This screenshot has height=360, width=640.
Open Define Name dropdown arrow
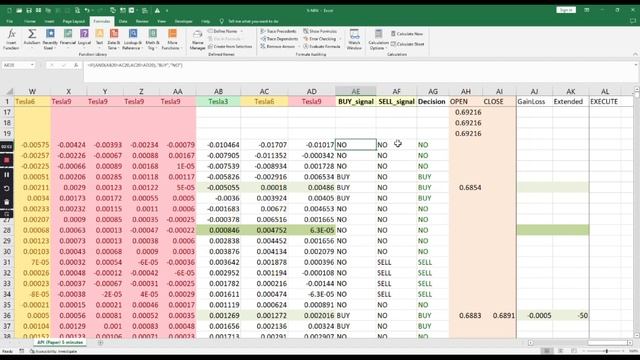coord(241,31)
